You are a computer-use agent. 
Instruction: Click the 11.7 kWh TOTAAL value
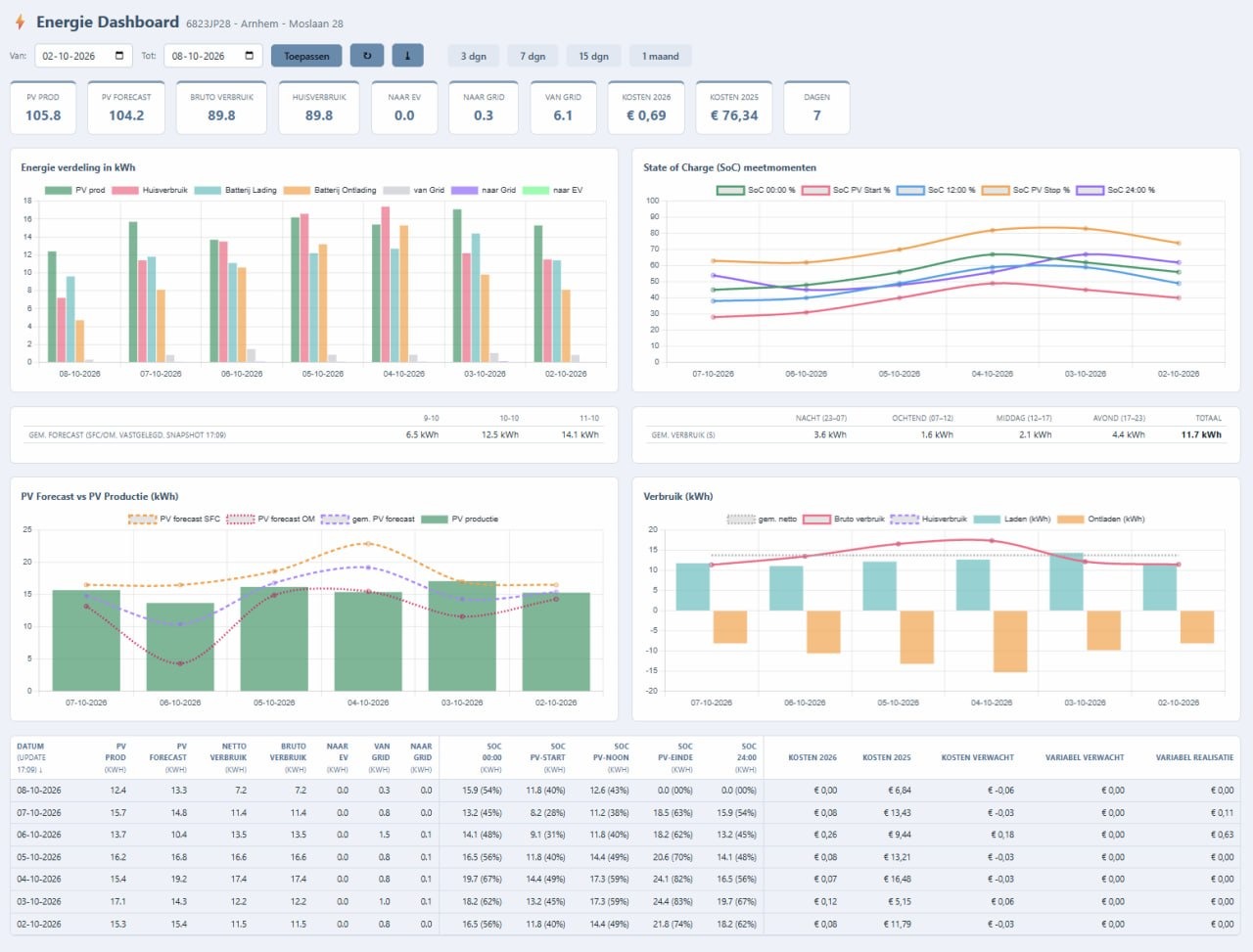click(1201, 434)
